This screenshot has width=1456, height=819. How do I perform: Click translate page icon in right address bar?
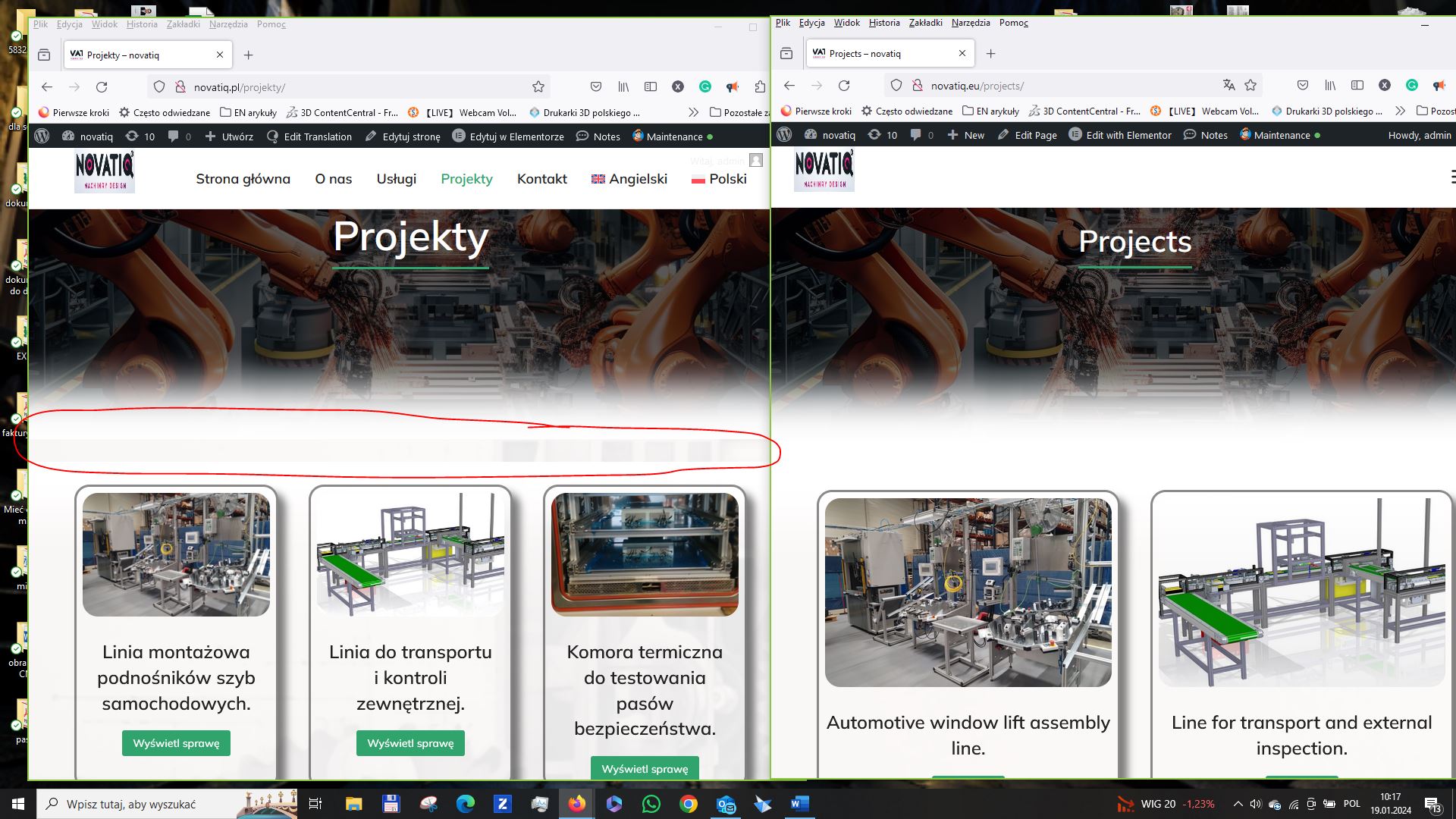(1228, 86)
